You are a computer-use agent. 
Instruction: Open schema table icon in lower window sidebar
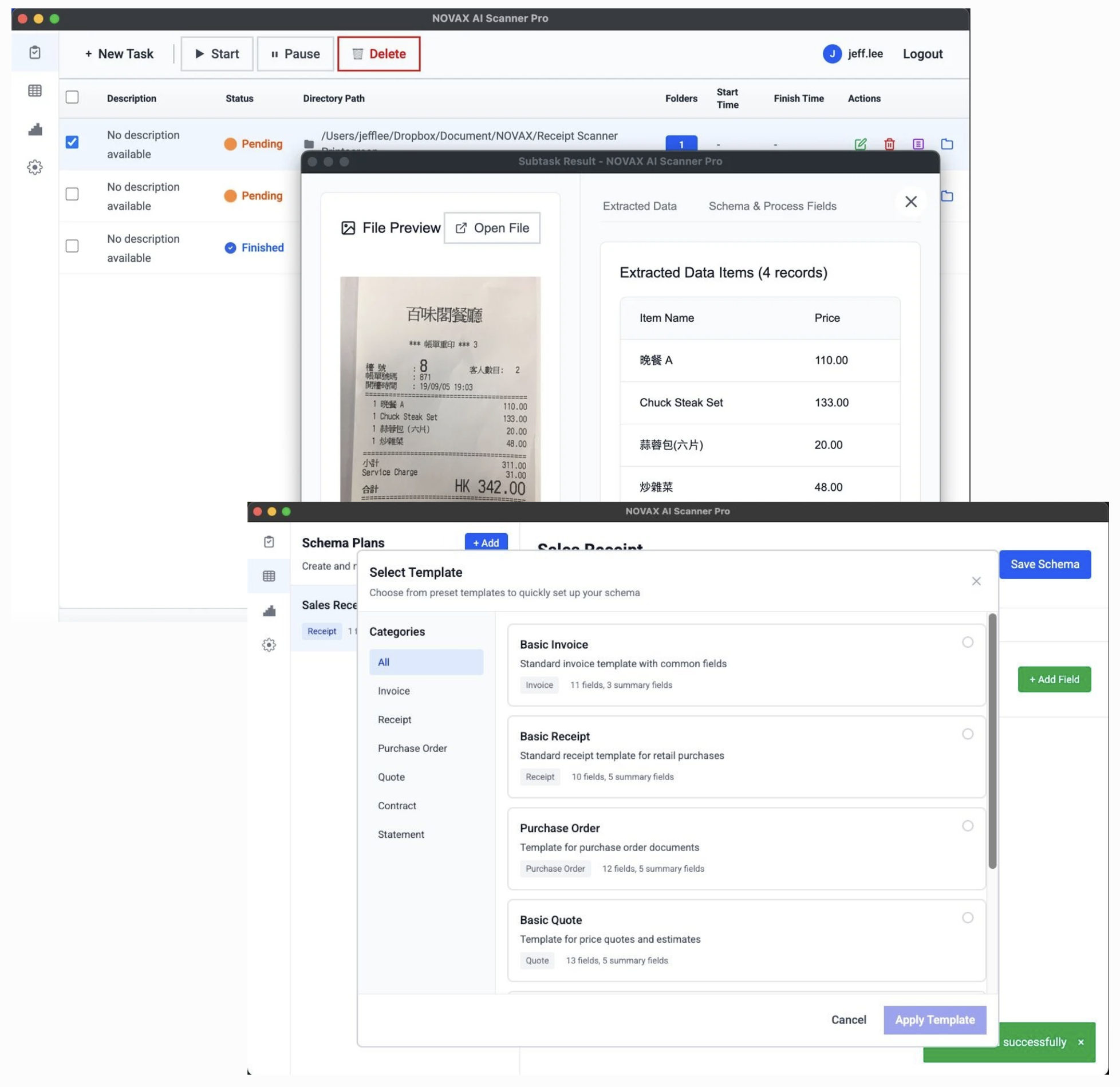269,576
